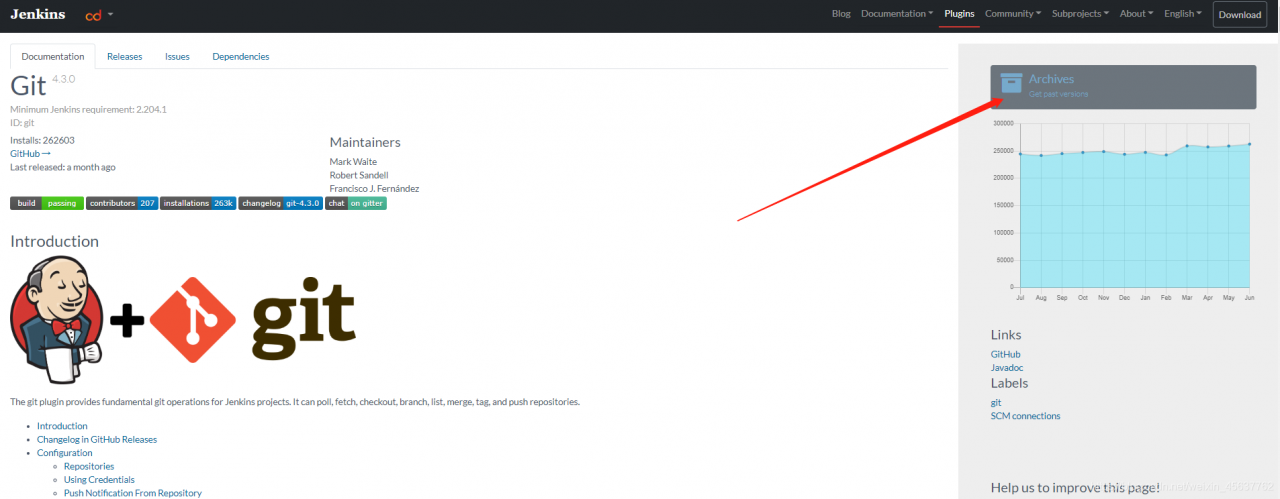The height and width of the screenshot is (499, 1280).
Task: Click the version number 4.3.0
Action: point(63,78)
